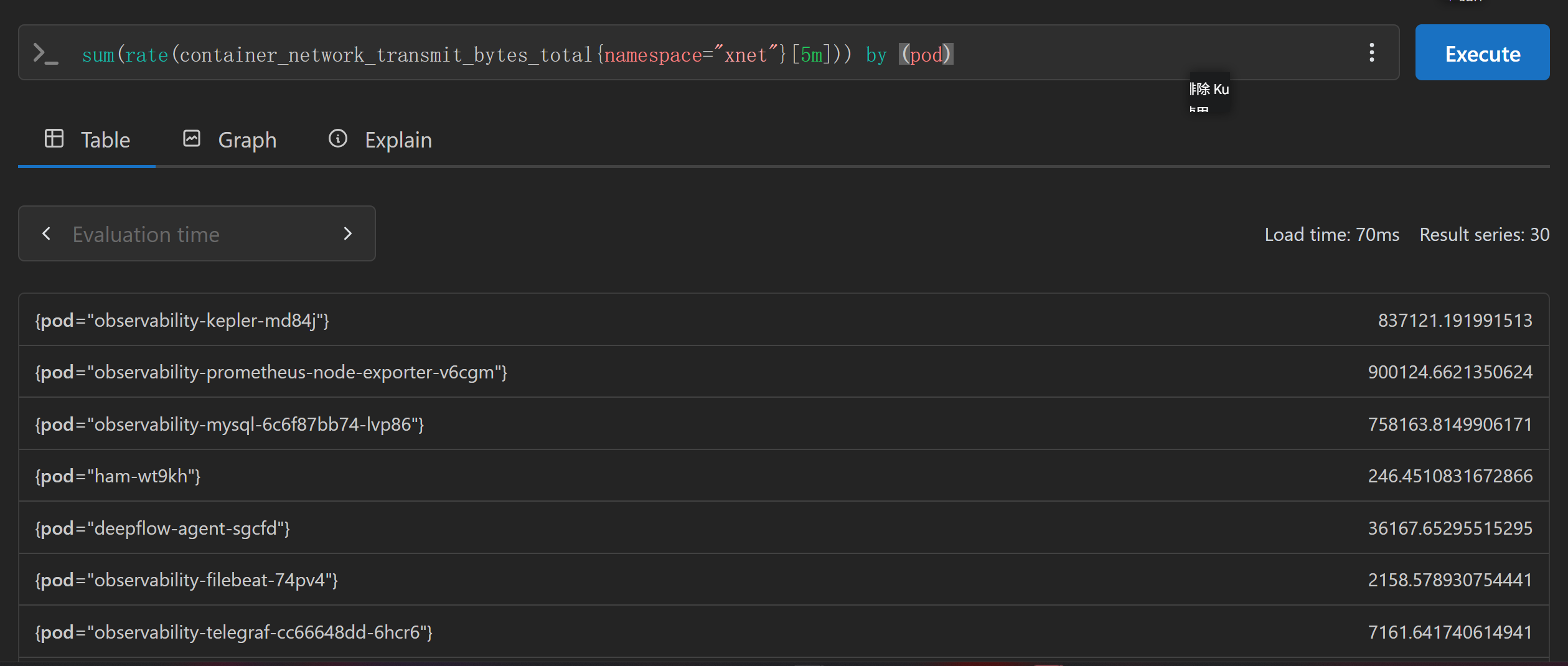Select the observability-kepler-md84j pod label

182,321
